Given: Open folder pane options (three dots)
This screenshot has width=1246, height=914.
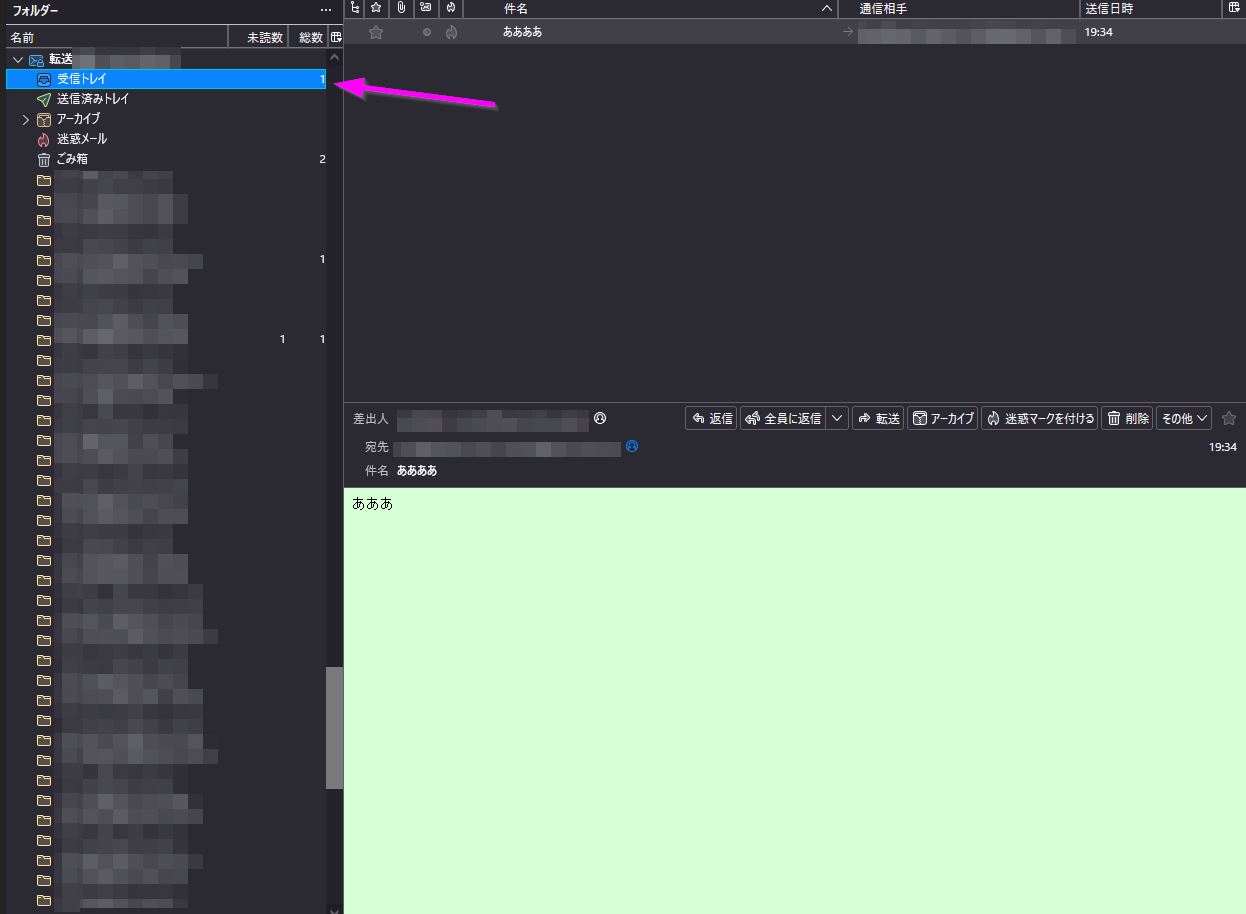Looking at the screenshot, I should point(325,10).
